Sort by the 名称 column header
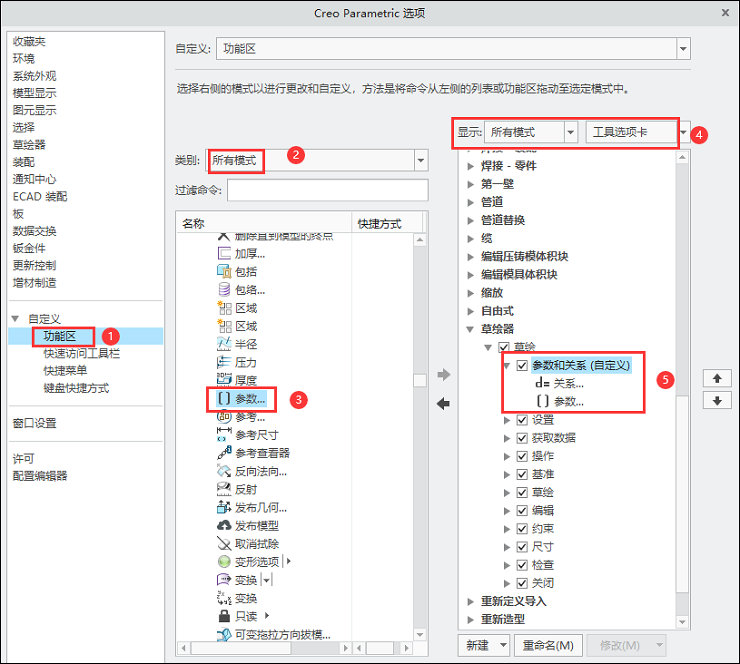This screenshot has height=664, width=740. click(264, 223)
